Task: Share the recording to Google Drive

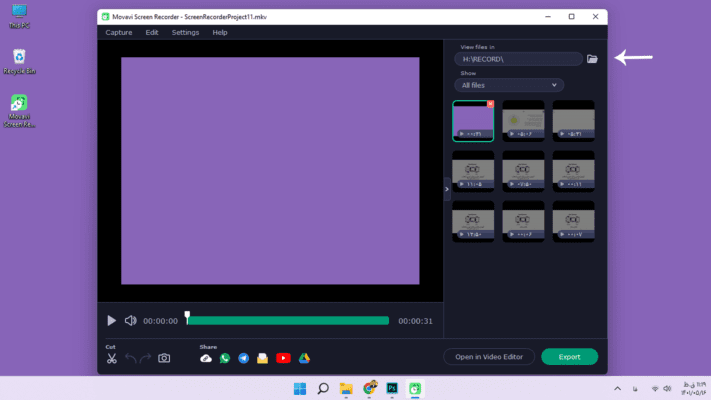Action: 303,358
